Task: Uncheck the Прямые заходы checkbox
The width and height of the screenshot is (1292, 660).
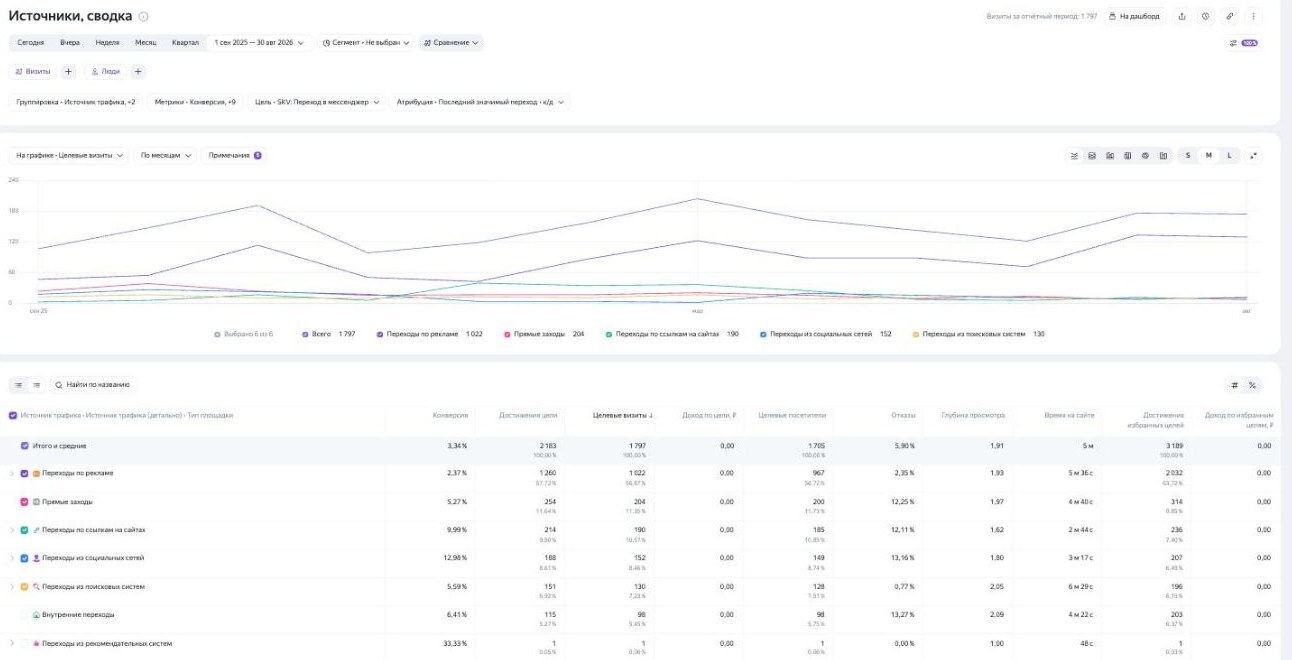Action: click(x=25, y=502)
